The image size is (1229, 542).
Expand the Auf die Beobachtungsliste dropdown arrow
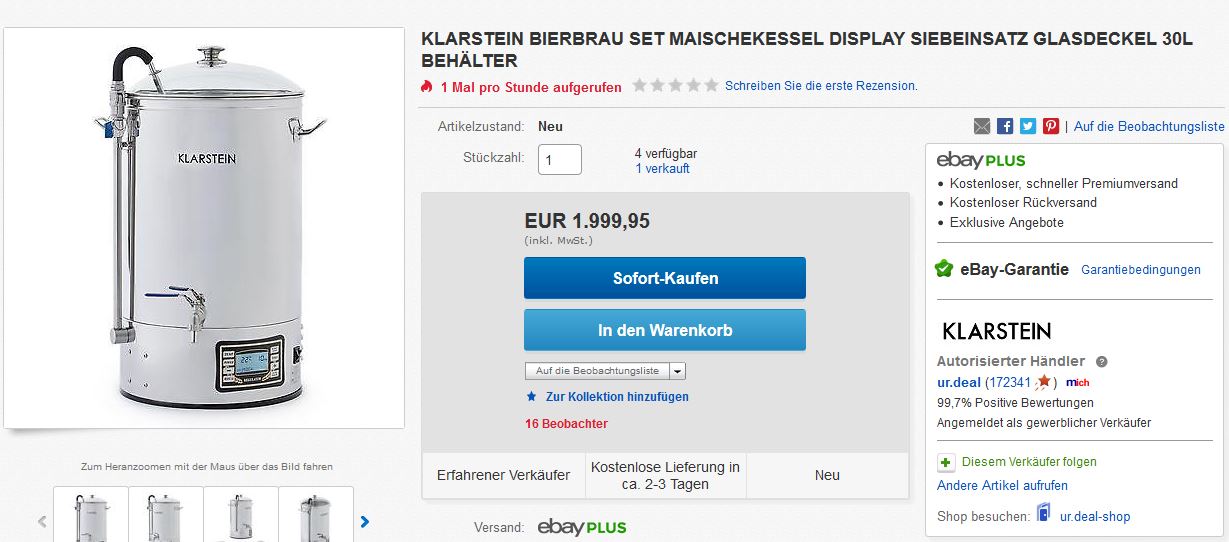pyautogui.click(x=677, y=371)
